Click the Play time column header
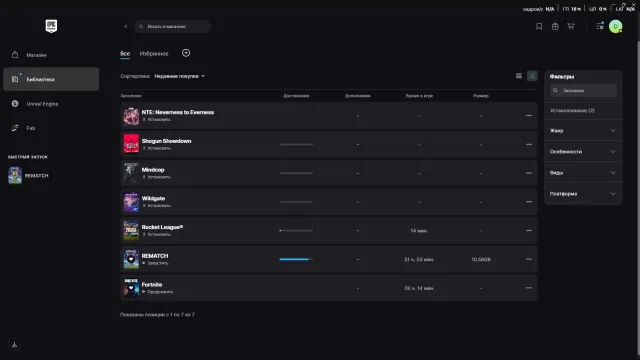 pos(419,96)
